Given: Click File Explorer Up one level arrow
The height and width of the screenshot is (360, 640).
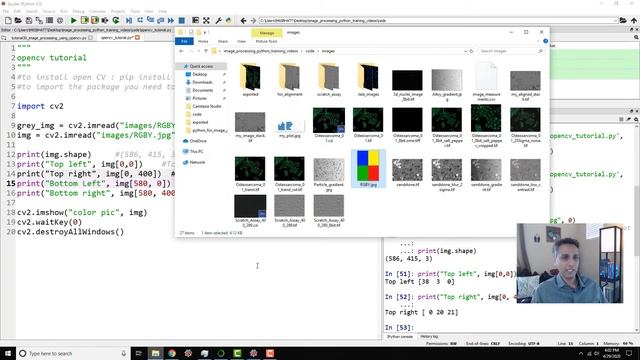Looking at the screenshot, I should click(206, 51).
